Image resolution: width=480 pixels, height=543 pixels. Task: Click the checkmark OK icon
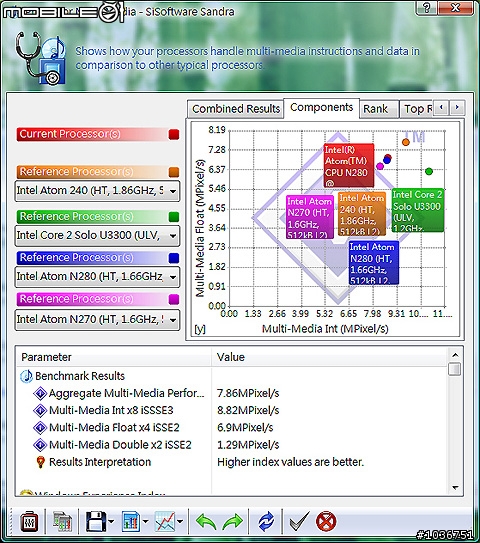click(299, 522)
